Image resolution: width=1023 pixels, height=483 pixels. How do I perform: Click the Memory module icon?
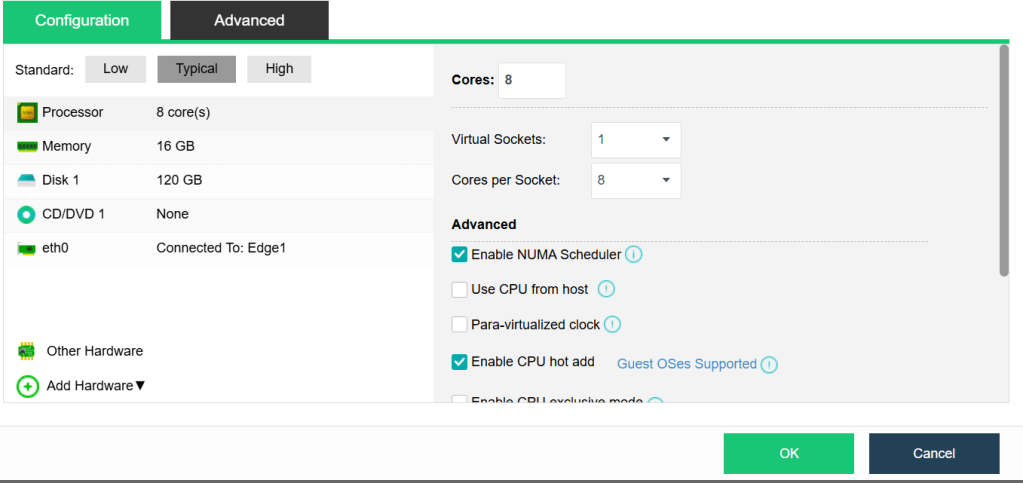click(x=27, y=147)
